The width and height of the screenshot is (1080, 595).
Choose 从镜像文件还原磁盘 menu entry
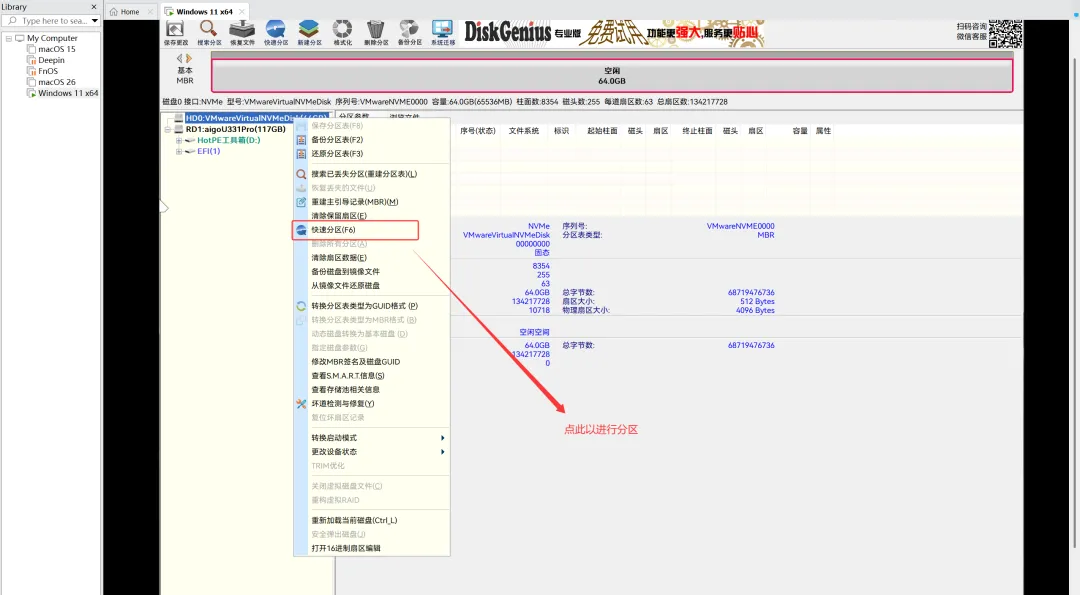[371, 285]
